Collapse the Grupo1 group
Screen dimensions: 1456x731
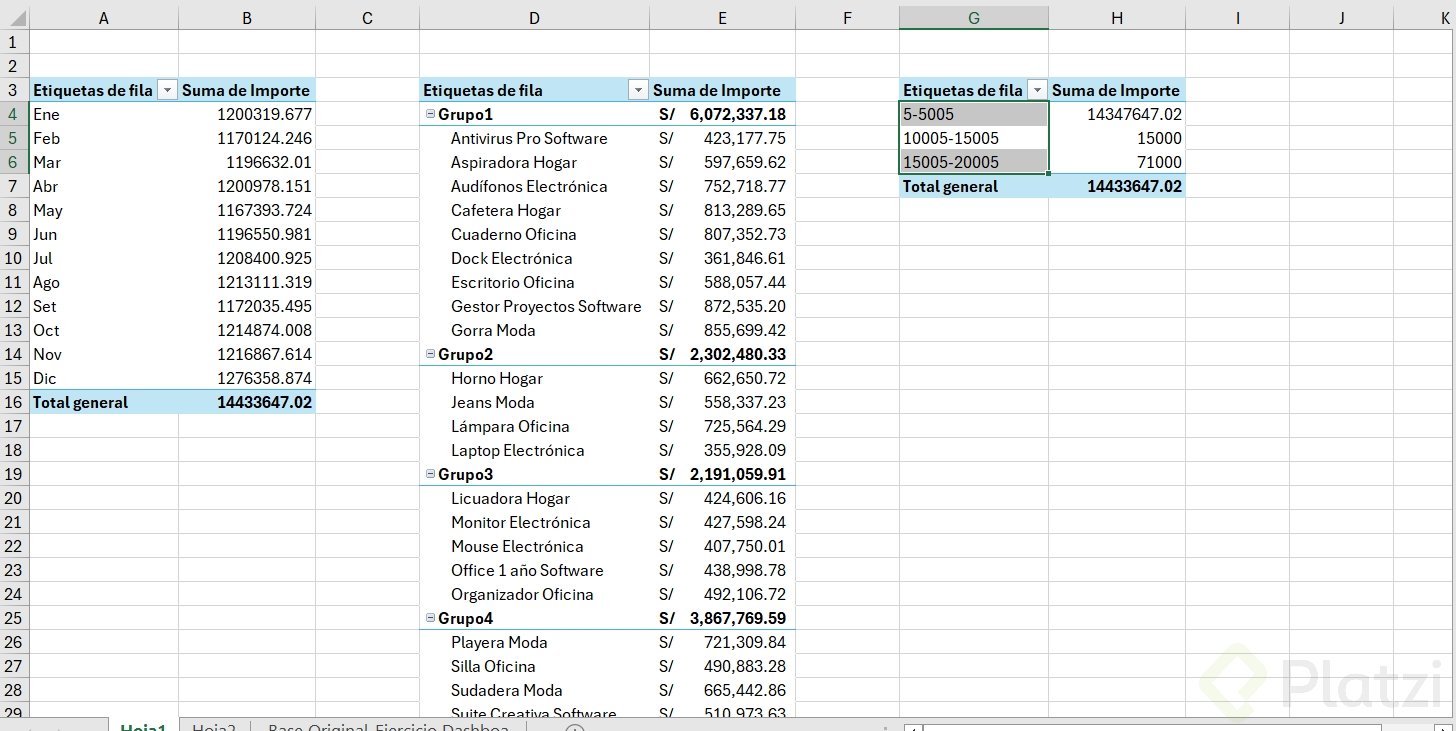pyautogui.click(x=430, y=115)
